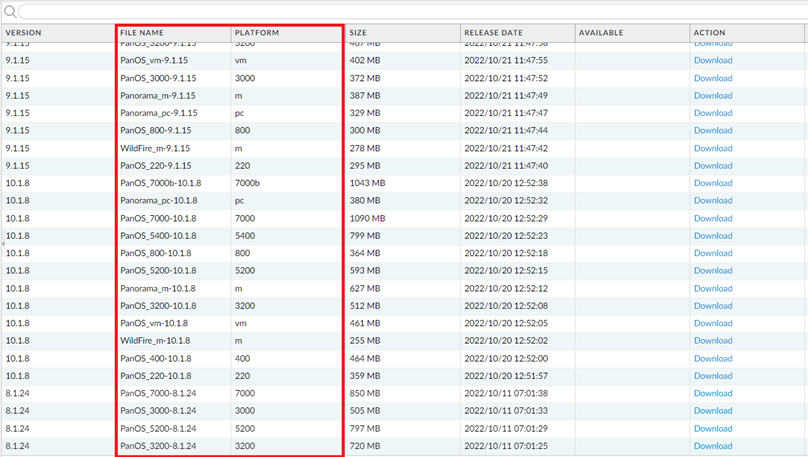
Task: Select file name WildFire_m-10.1.8
Action: [x=155, y=341]
